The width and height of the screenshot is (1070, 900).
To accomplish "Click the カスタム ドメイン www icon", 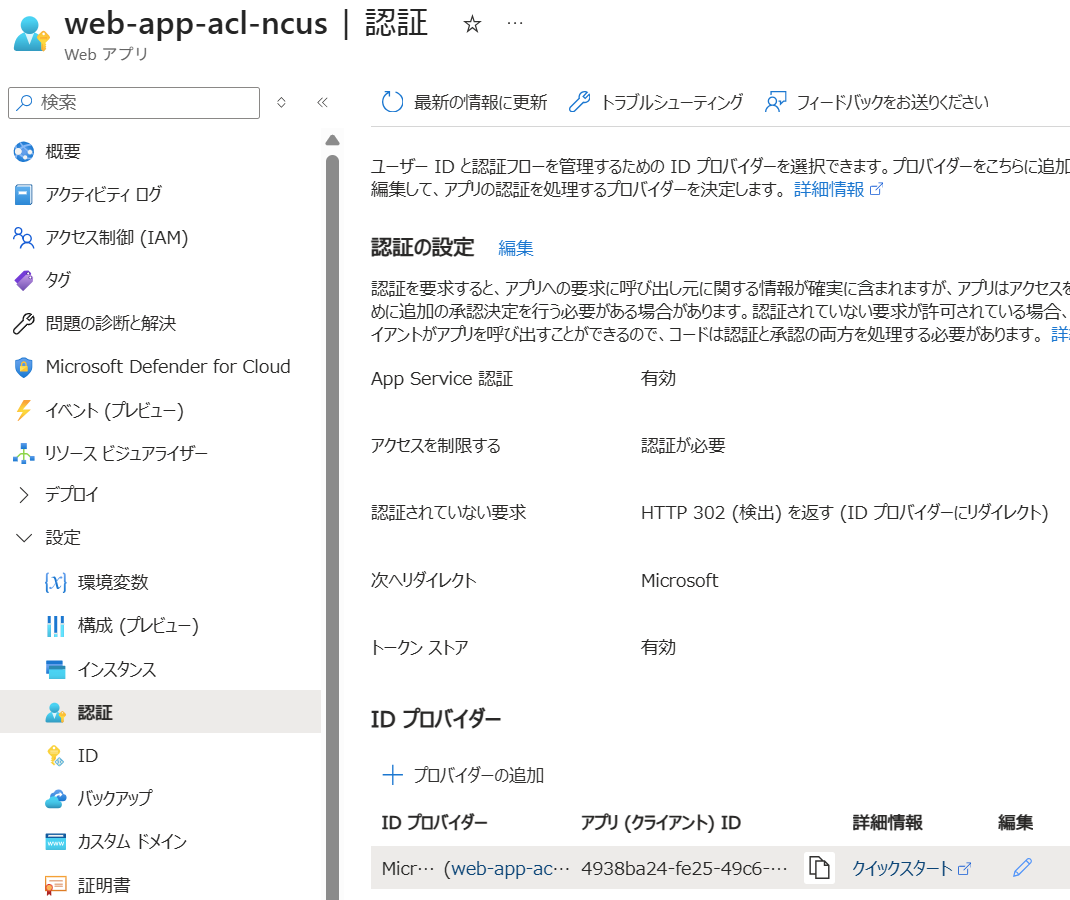I will 55,842.
